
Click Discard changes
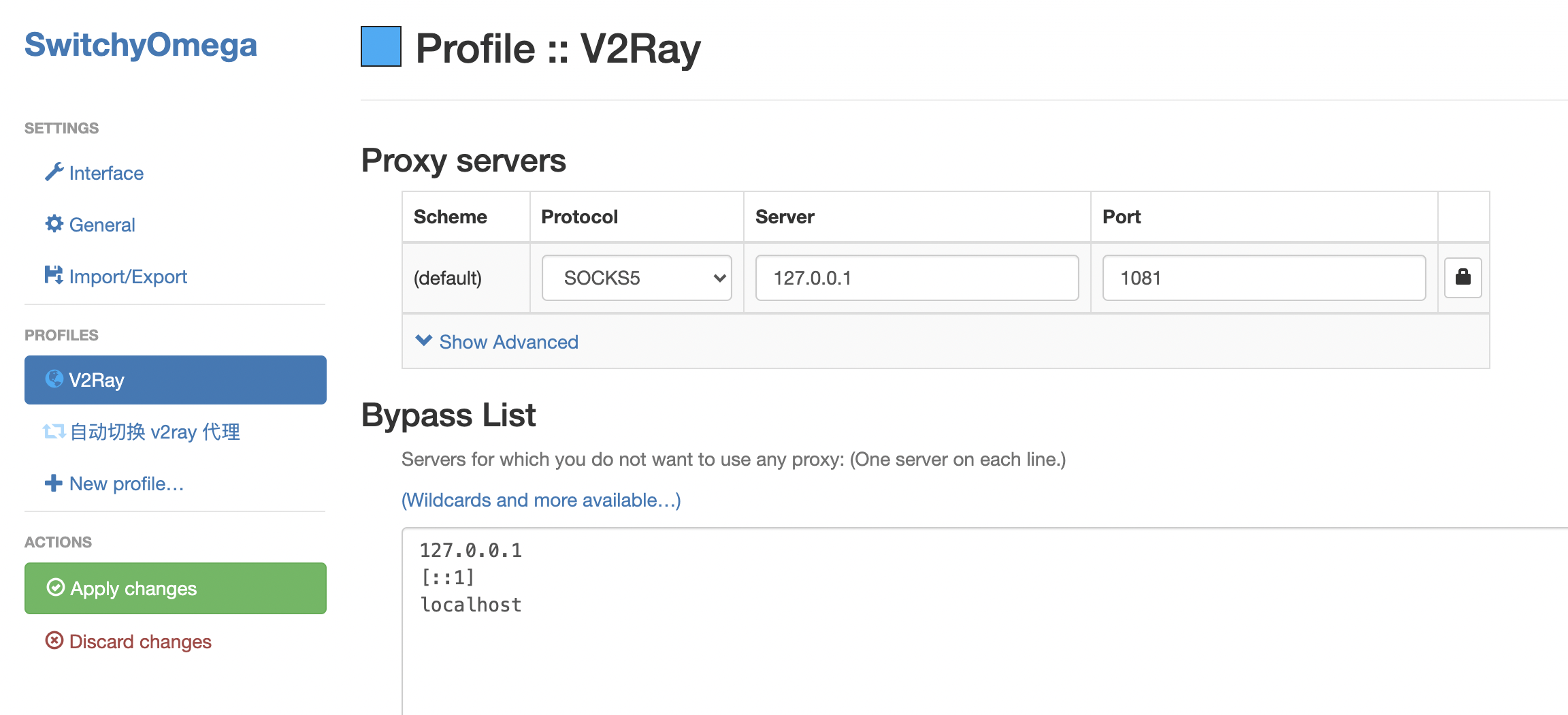point(140,641)
